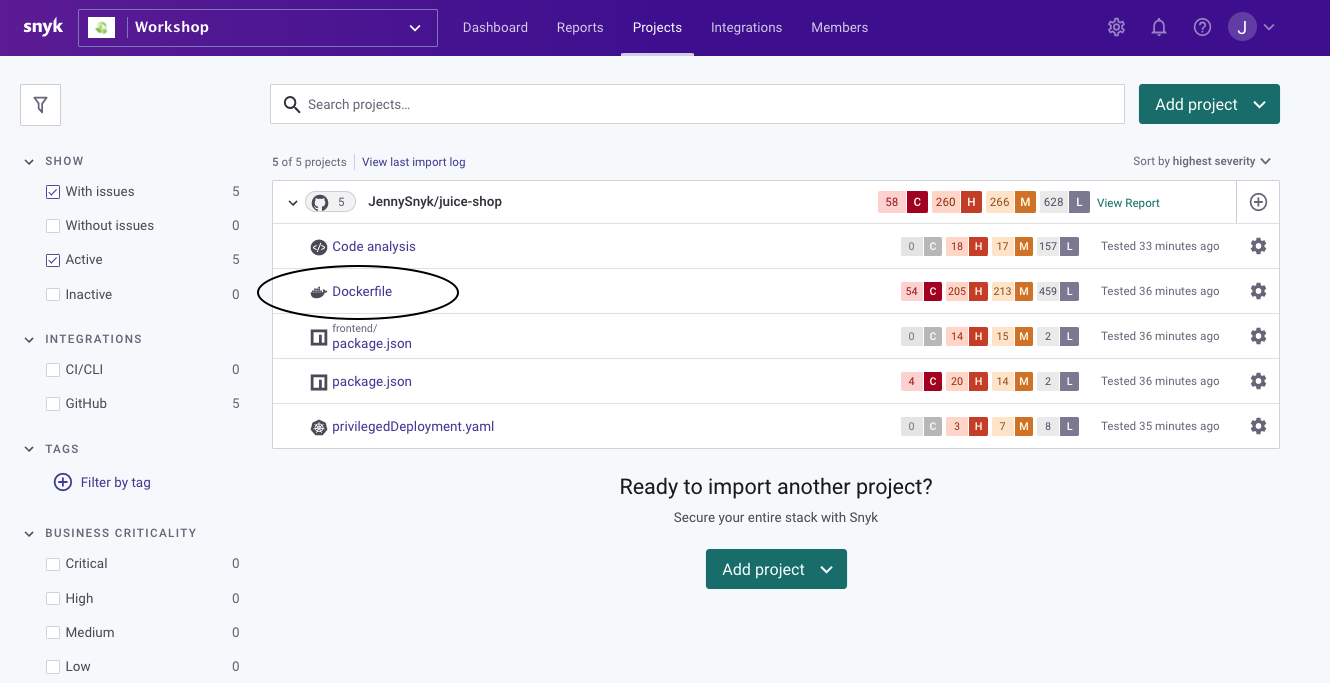Open Sort by highest severity dropdown

(1202, 161)
